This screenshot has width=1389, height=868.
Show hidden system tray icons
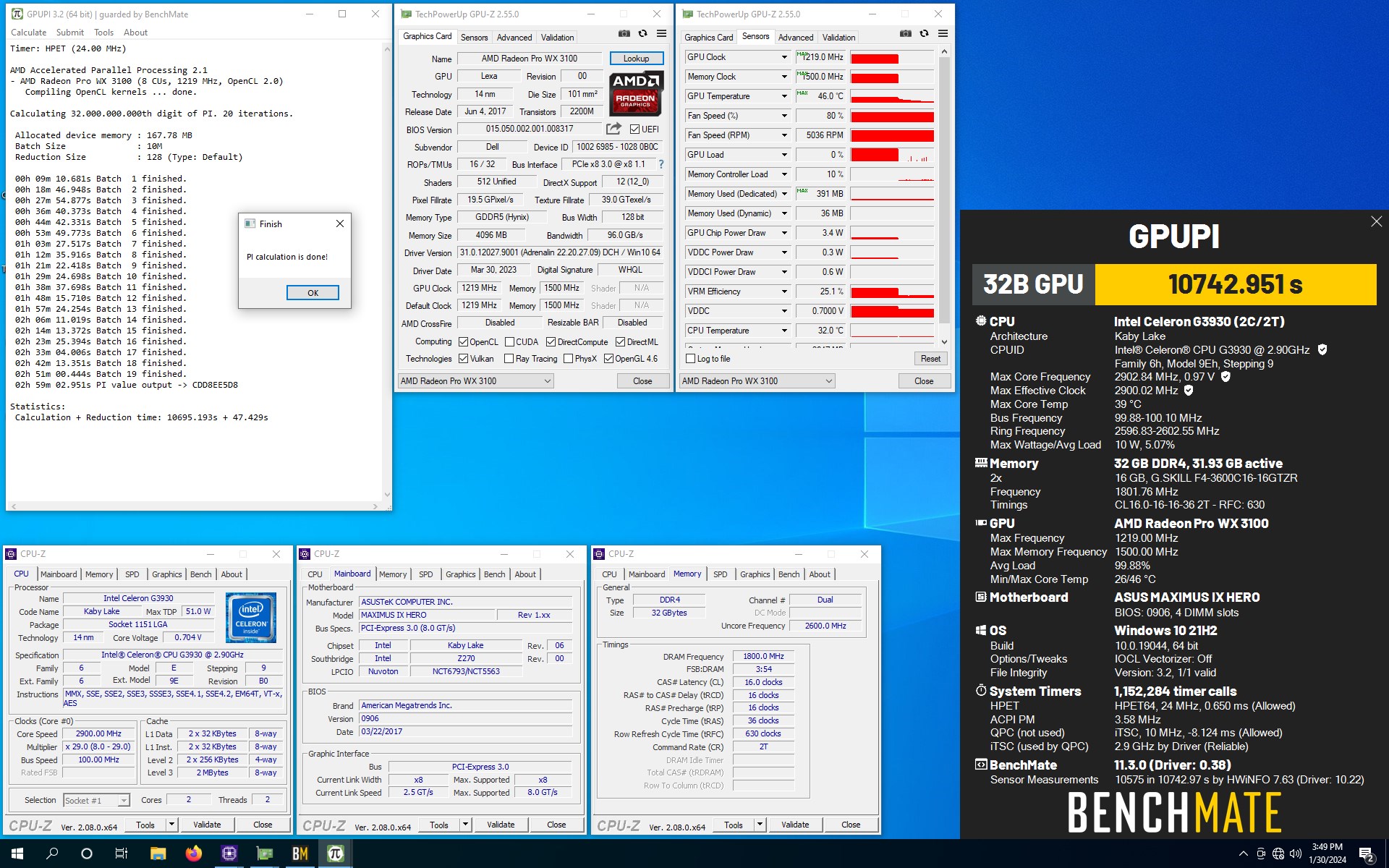tap(1243, 854)
